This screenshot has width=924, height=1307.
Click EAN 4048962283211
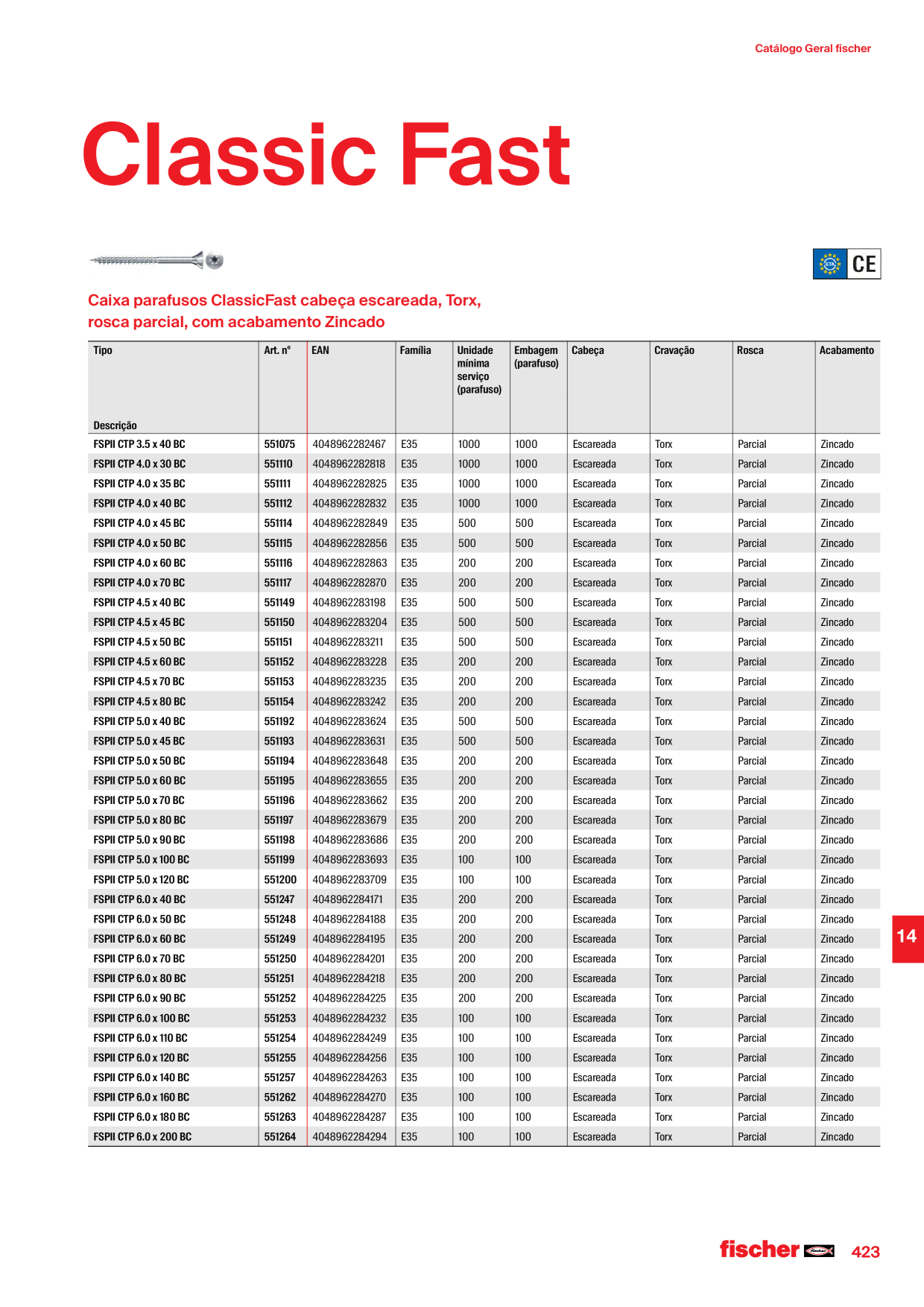(348, 642)
